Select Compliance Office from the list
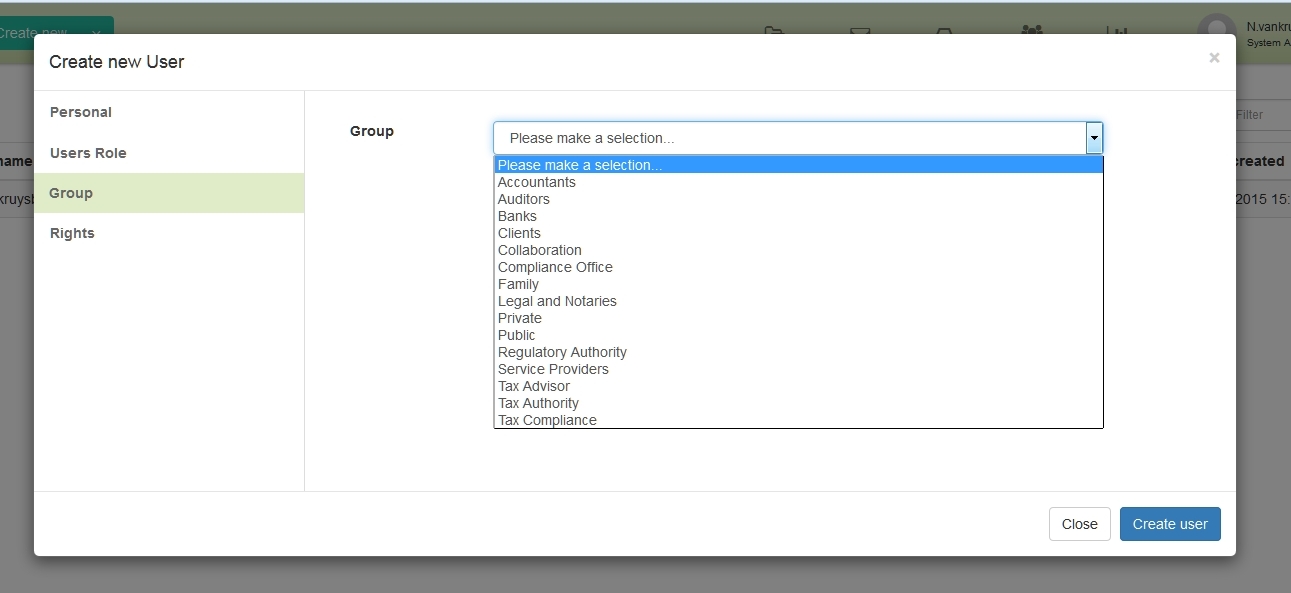 coord(555,267)
